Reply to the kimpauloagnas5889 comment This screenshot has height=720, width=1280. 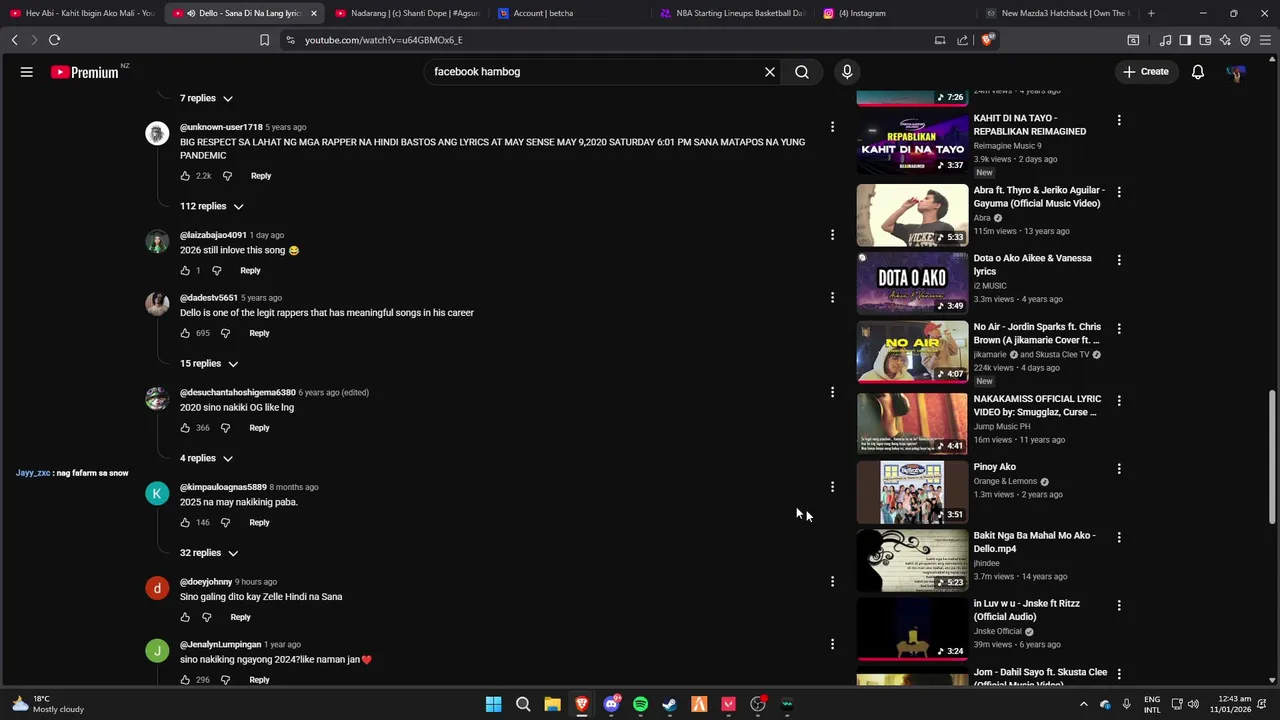click(259, 523)
